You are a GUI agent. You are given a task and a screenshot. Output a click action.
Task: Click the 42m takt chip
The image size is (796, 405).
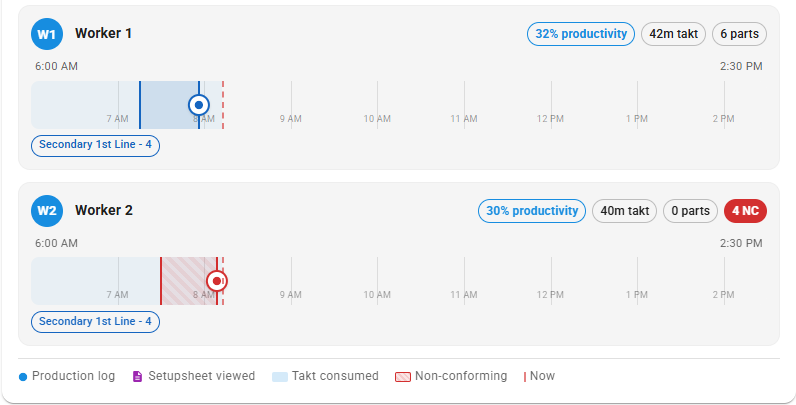point(674,34)
